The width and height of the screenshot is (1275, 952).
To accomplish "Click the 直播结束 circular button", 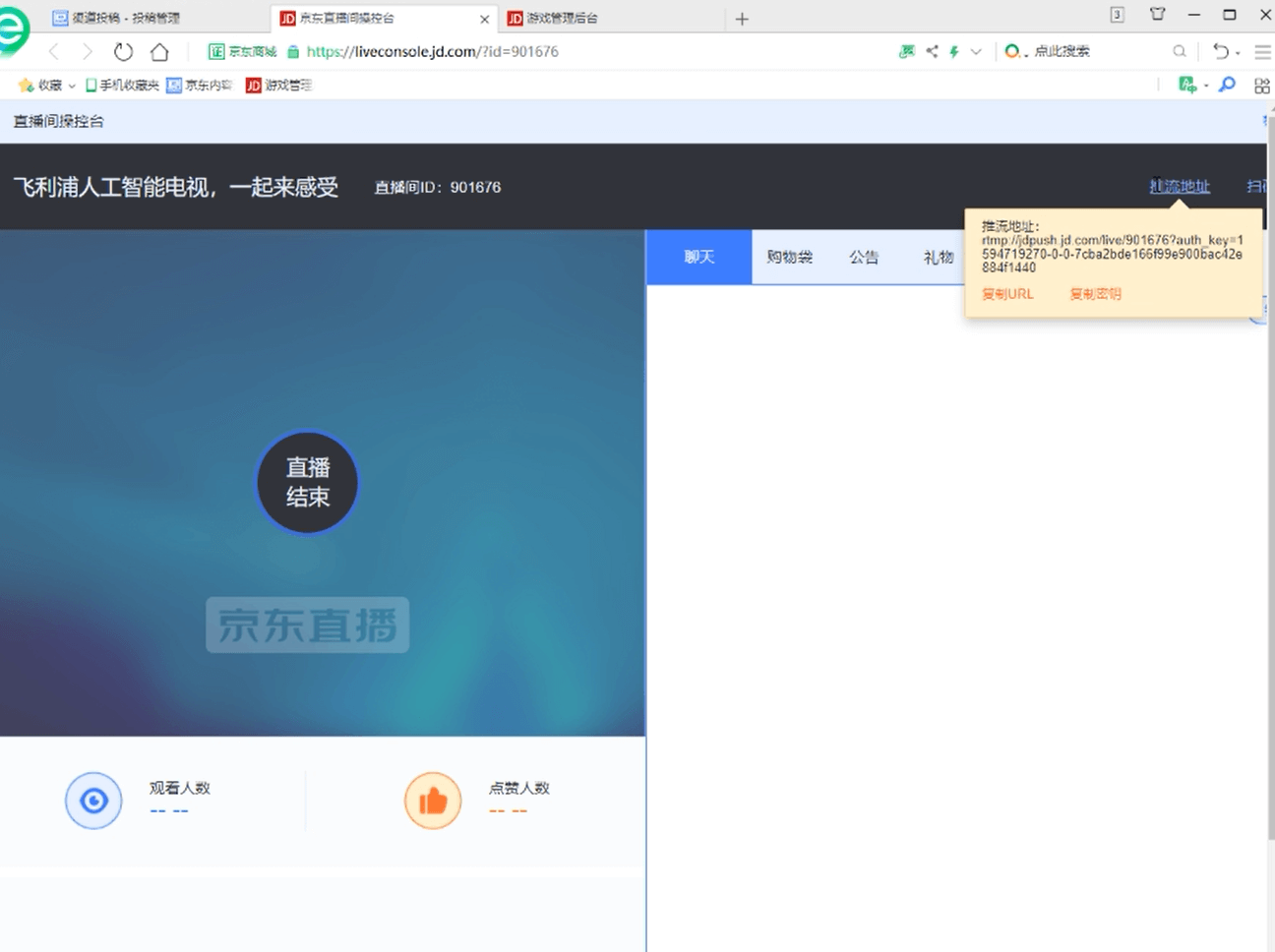I will click(308, 482).
